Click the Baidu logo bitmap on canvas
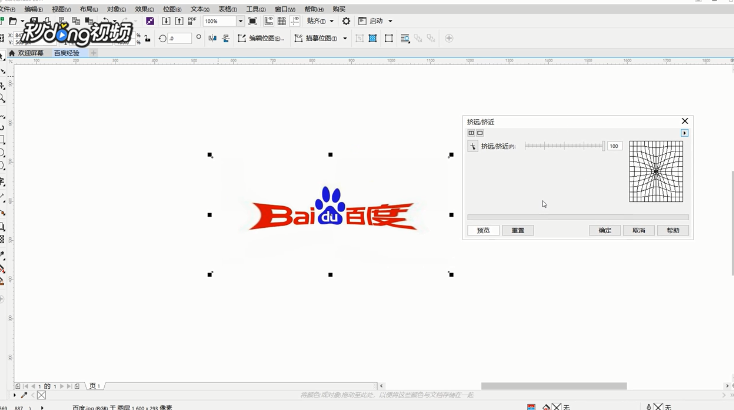Image resolution: width=734 pixels, height=410 pixels. tap(332, 213)
